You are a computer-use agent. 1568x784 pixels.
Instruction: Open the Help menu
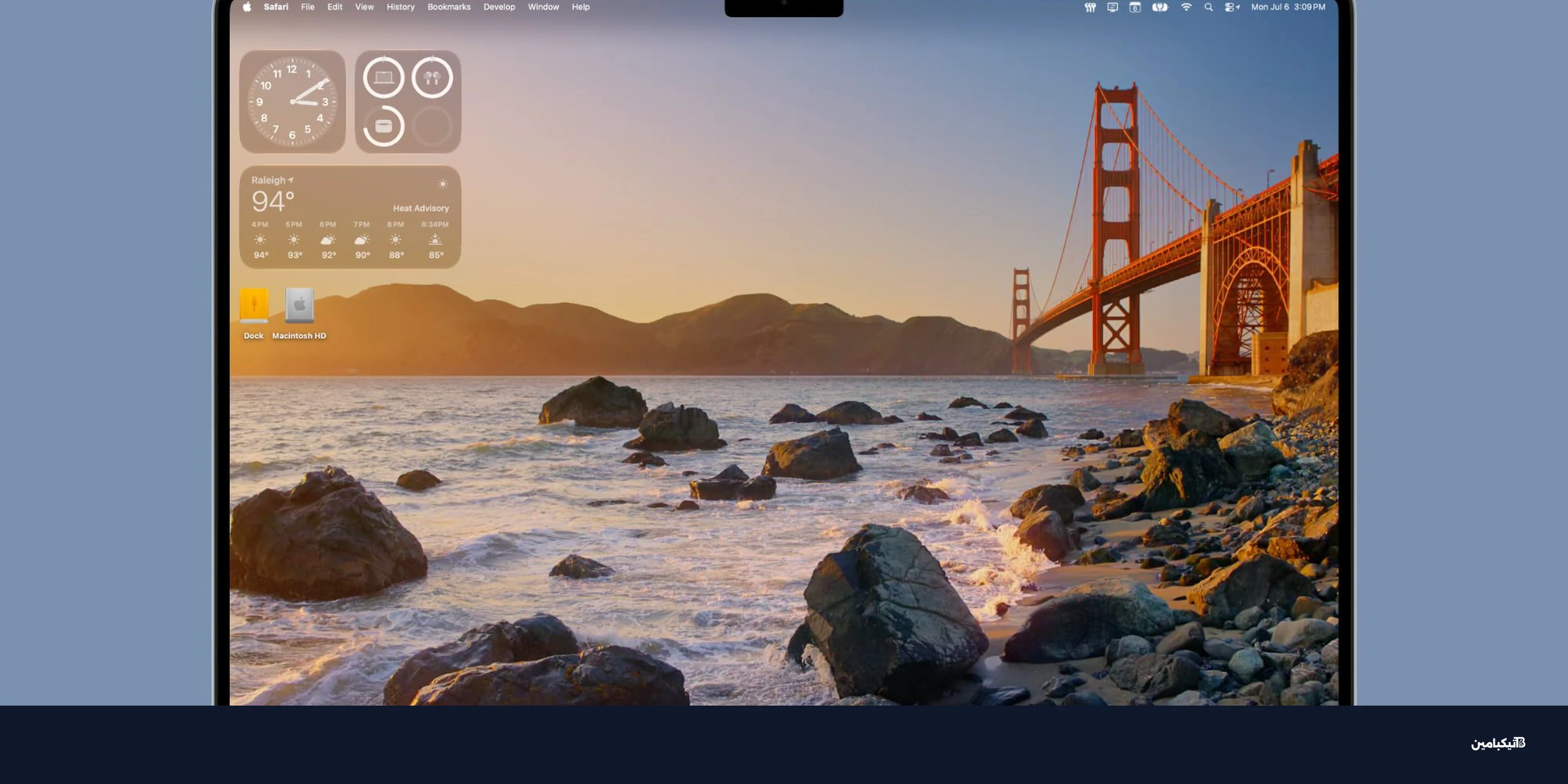point(580,7)
